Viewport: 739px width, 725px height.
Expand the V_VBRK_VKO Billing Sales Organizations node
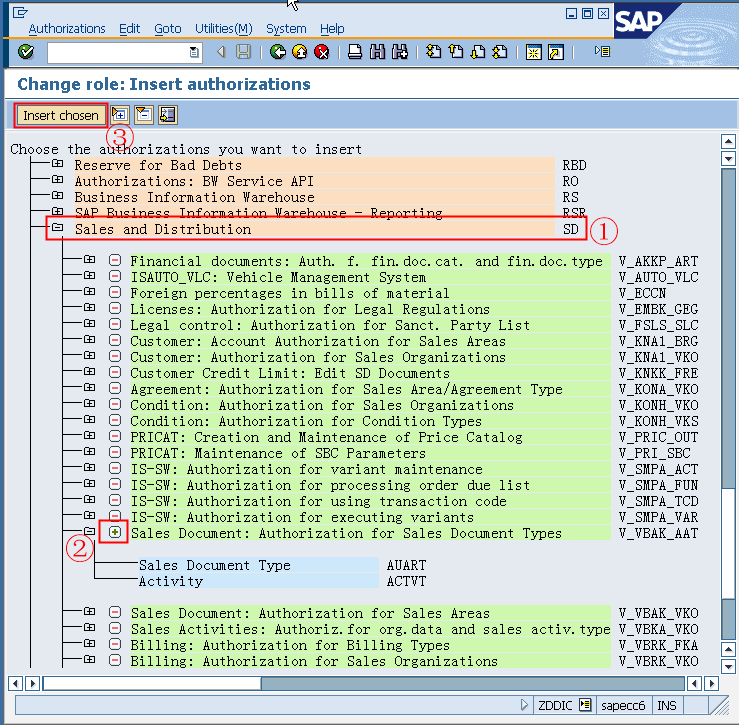click(90, 659)
